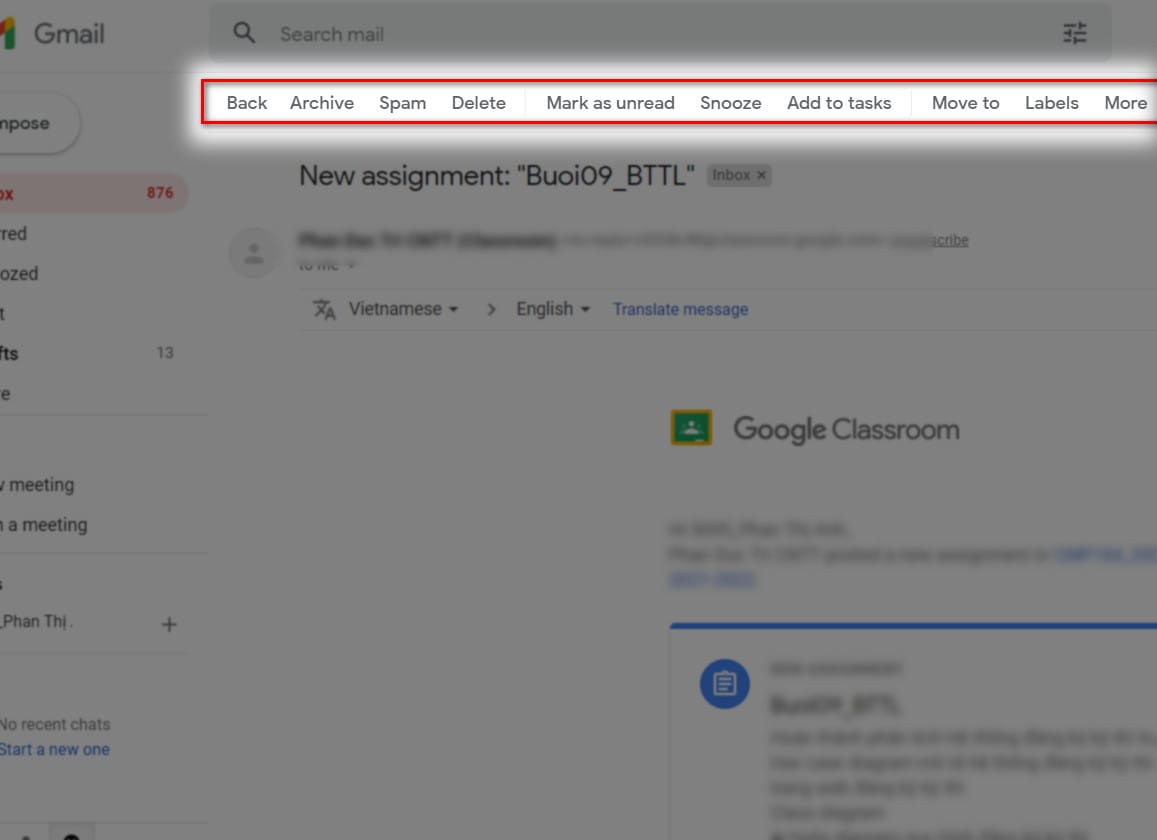Select the '_Phan Thị' chat contact
Screen dimensions: 1157x840
[x=35, y=622]
